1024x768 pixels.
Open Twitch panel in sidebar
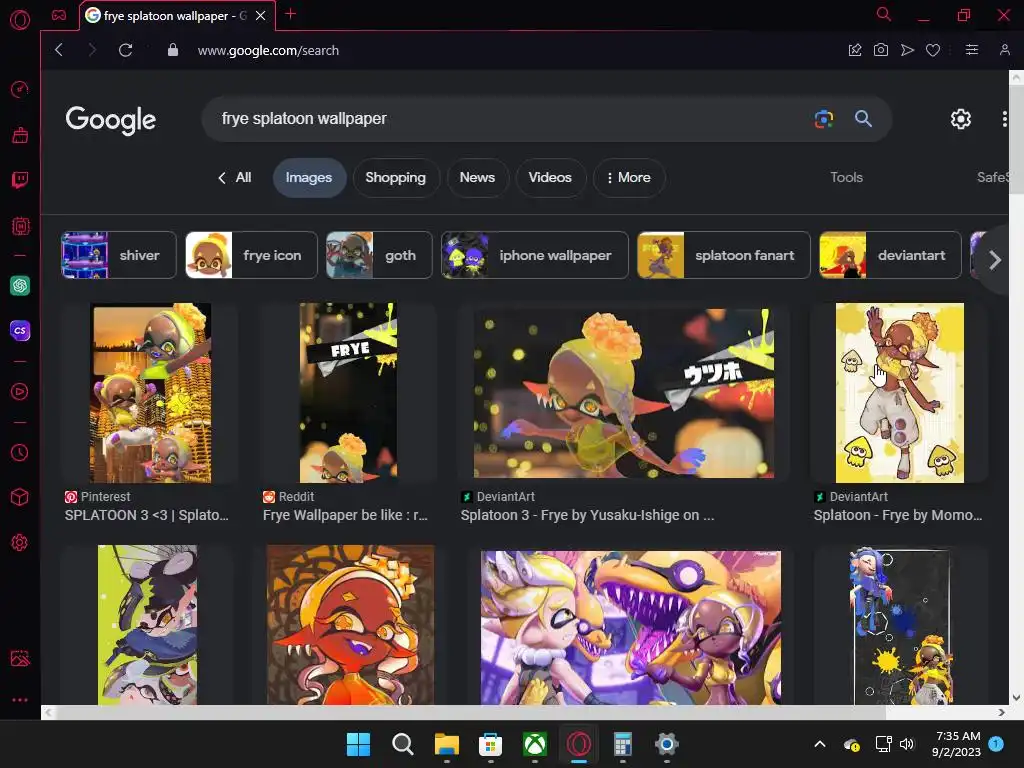[20, 180]
